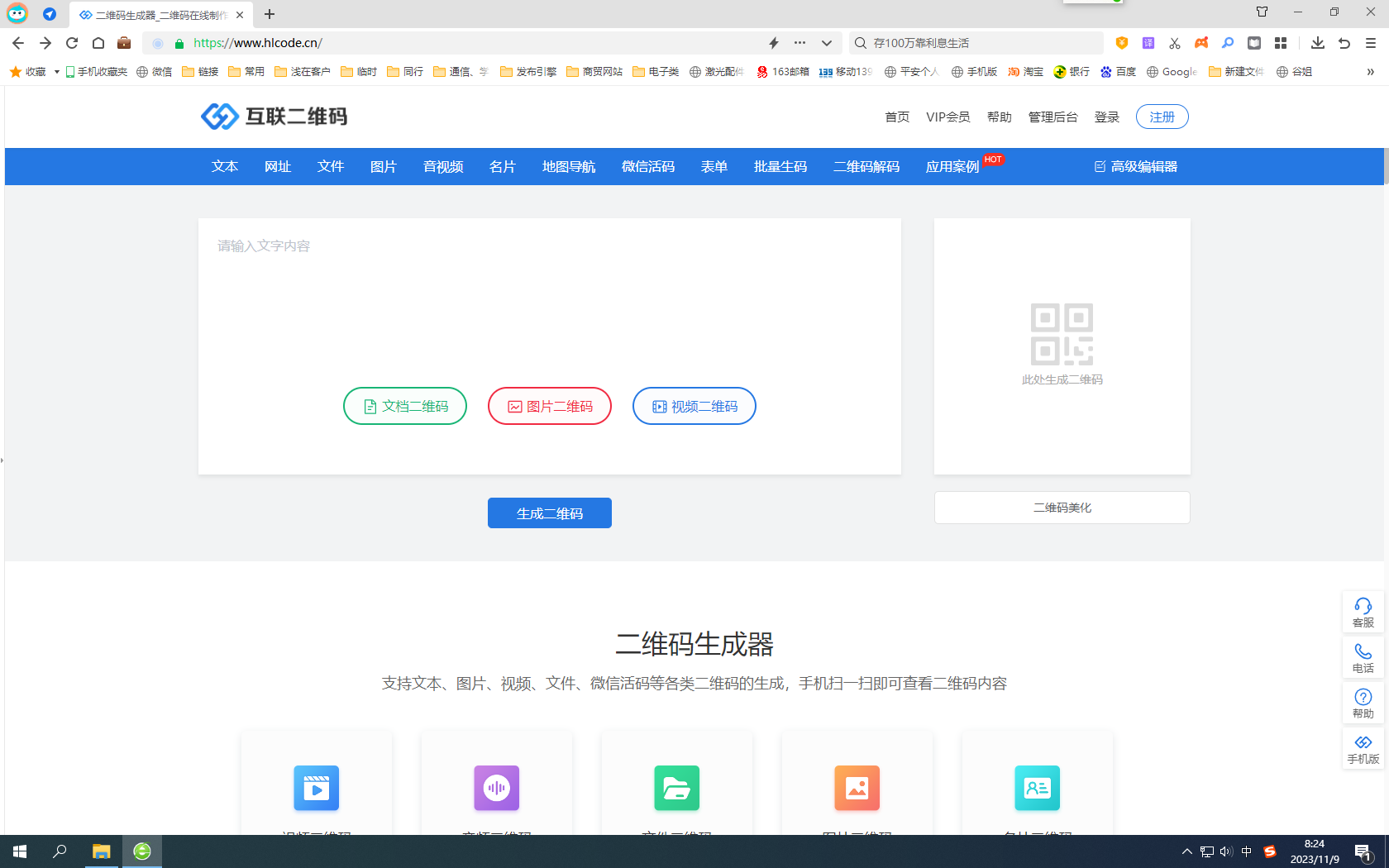Image resolution: width=1389 pixels, height=868 pixels.
Task: Click the phone contact icon
Action: (x=1363, y=651)
